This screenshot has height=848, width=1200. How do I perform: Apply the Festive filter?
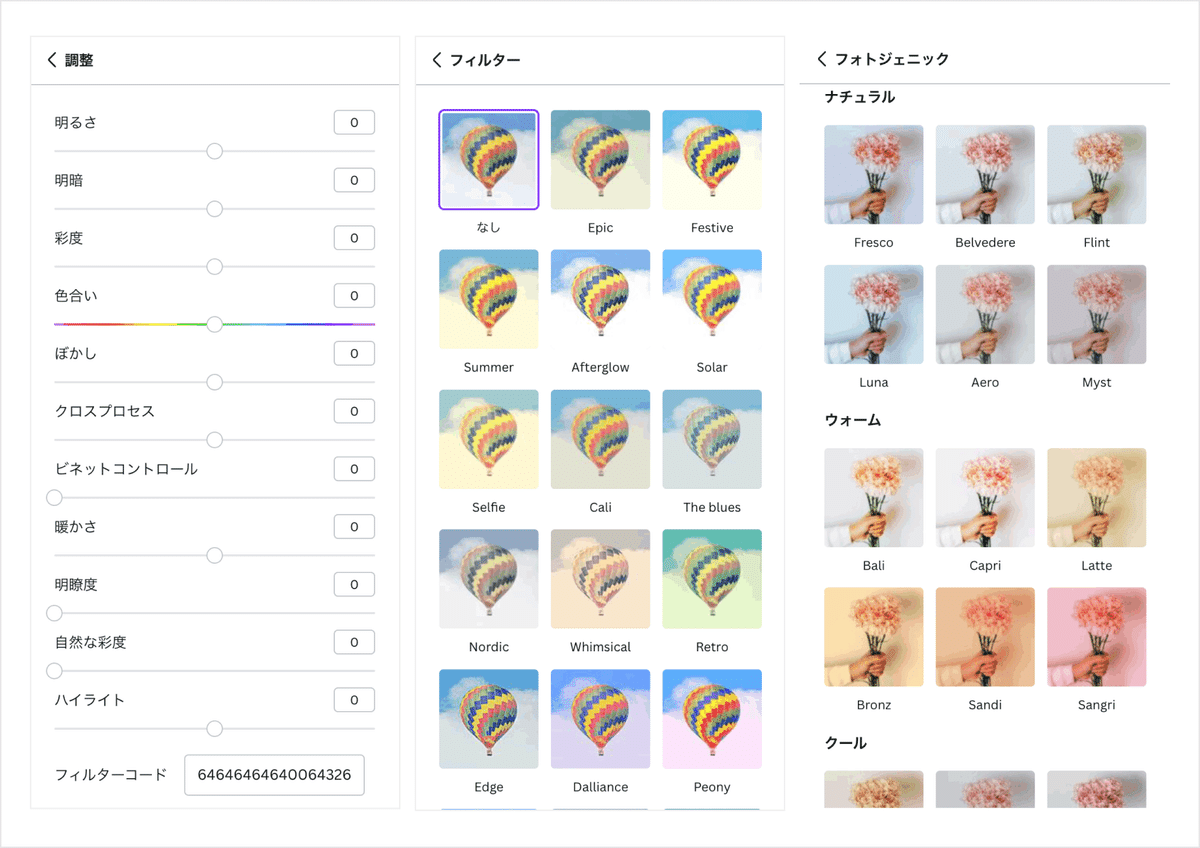pos(712,159)
